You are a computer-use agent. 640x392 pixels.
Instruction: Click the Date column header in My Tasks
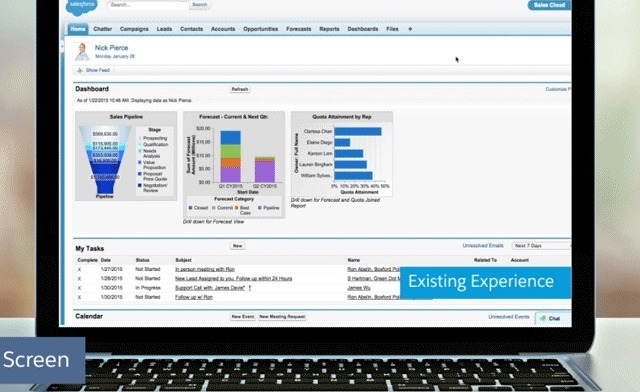tap(106, 260)
